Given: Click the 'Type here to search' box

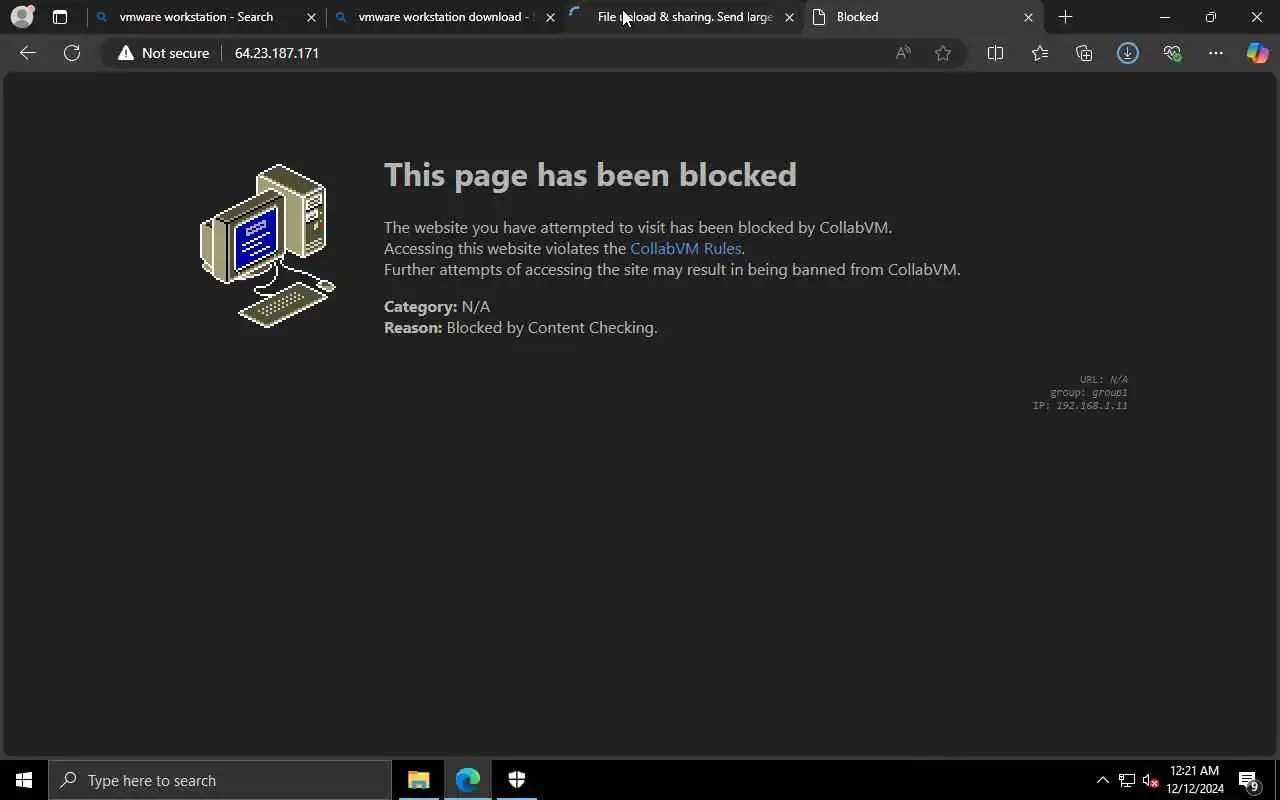Looking at the screenshot, I should pos(220,780).
